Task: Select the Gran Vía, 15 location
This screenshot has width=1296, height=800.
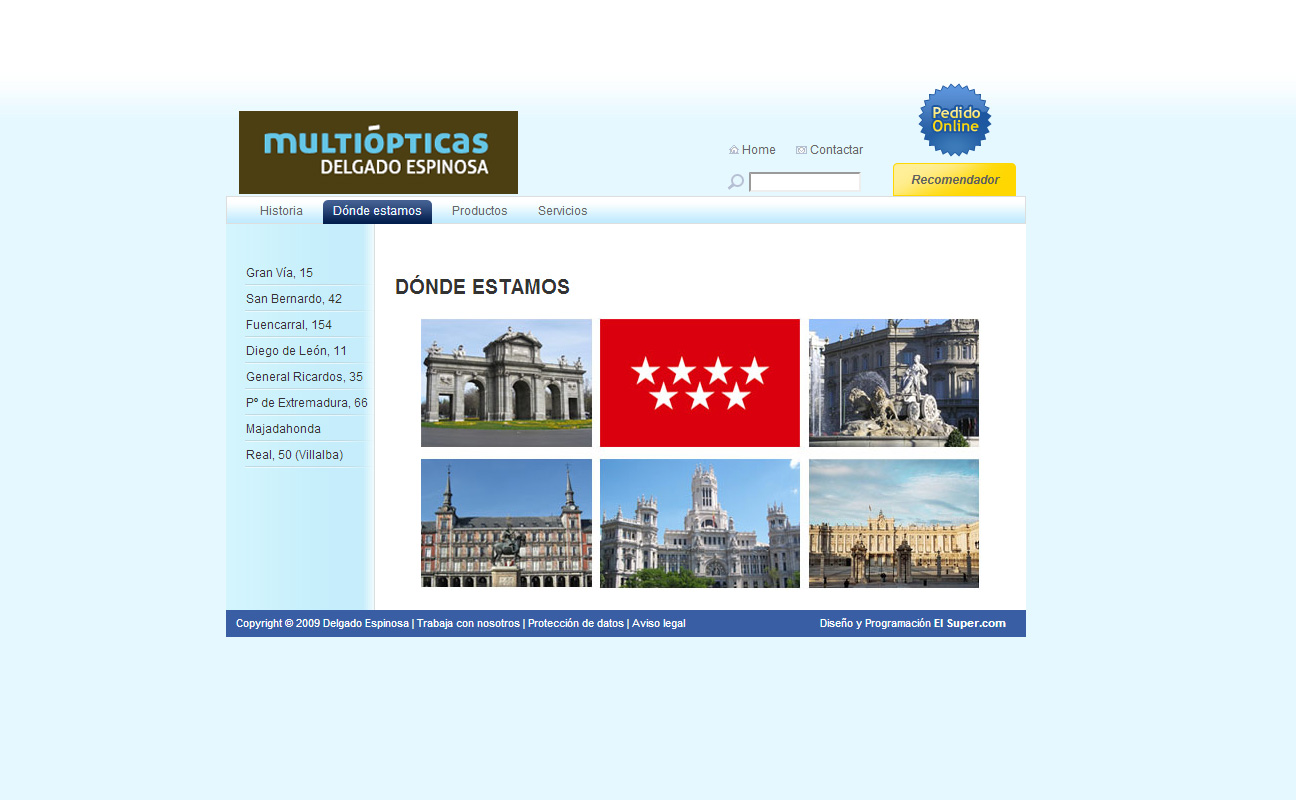Action: (279, 273)
